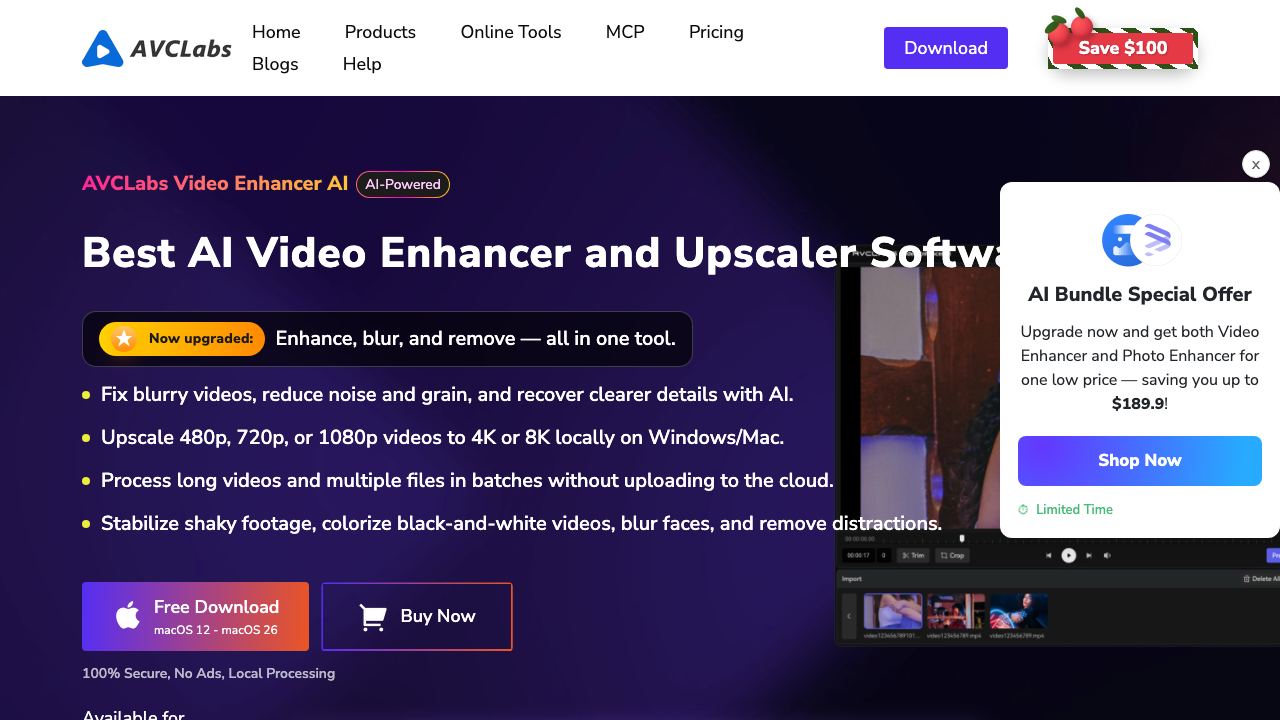The image size is (1280, 720).
Task: Open the Online Tools menu
Action: (x=511, y=32)
